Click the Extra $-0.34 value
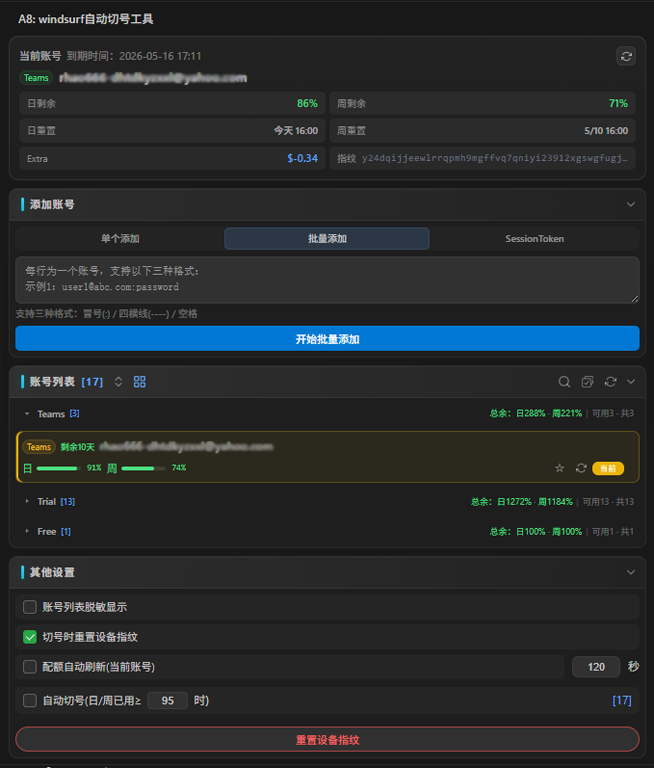 pyautogui.click(x=302, y=158)
